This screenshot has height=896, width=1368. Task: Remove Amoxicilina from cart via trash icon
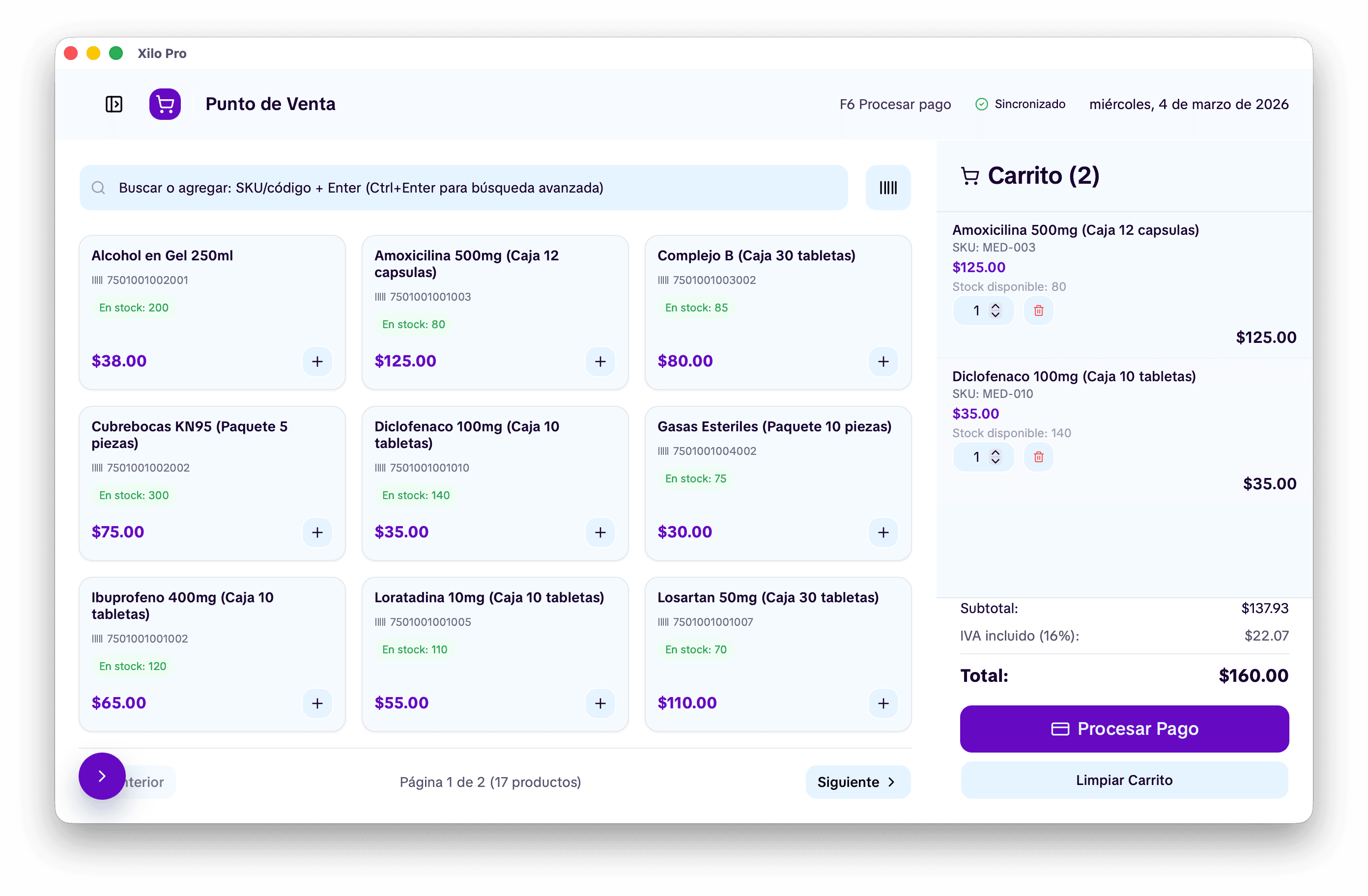click(1039, 310)
